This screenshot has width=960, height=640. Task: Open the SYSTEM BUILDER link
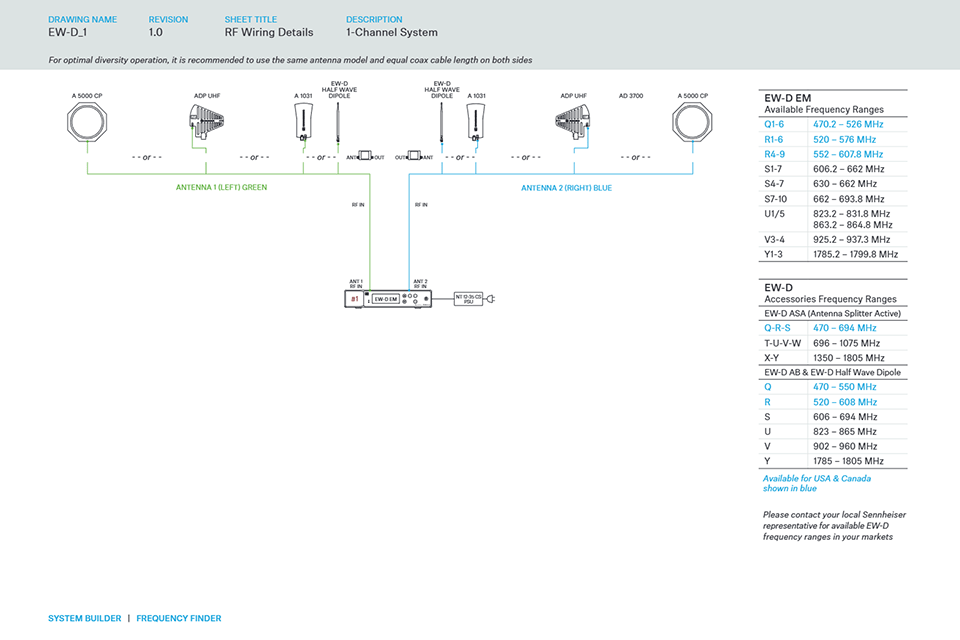(x=84, y=619)
